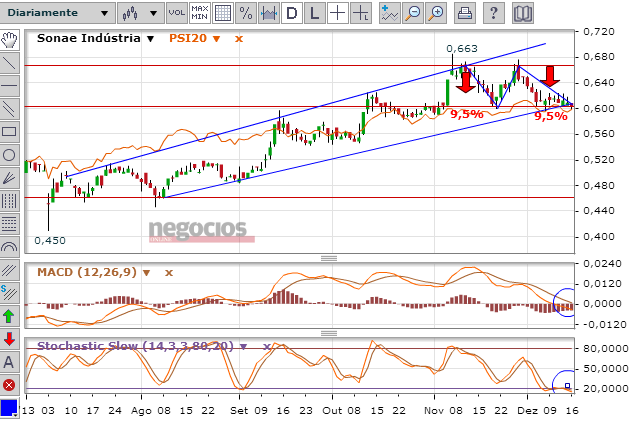Remove the MACD indicator panel
Image resolution: width=634 pixels, height=427 pixels.
tap(169, 273)
